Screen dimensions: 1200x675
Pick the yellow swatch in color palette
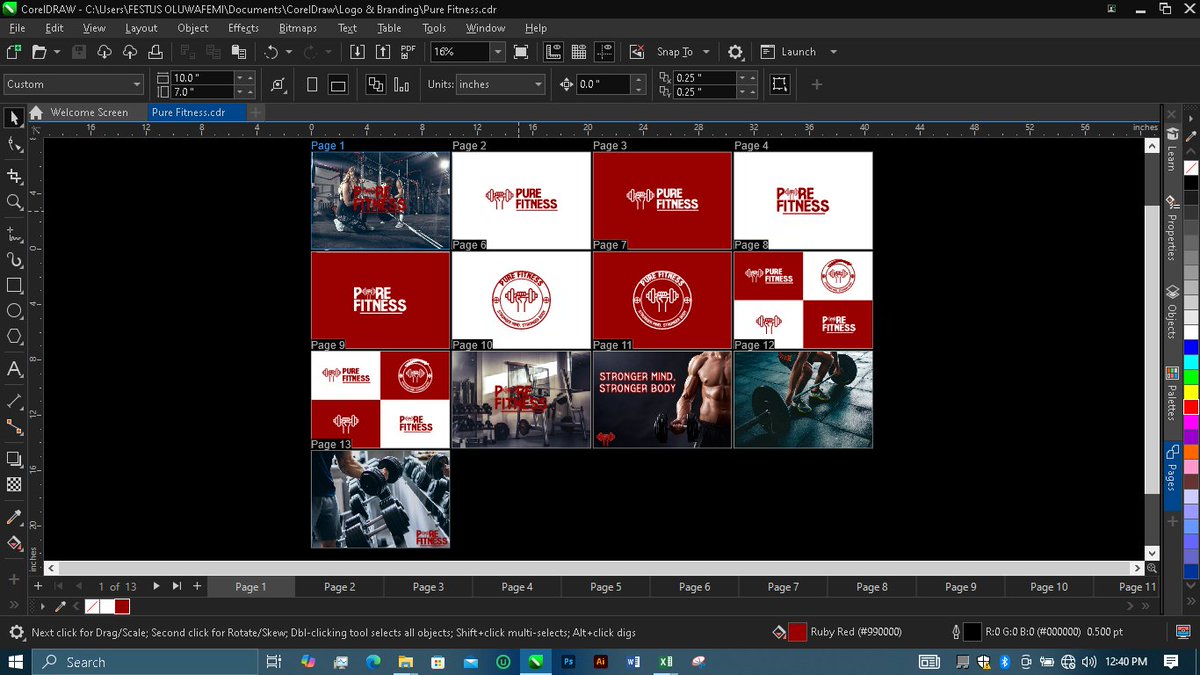pos(1191,391)
